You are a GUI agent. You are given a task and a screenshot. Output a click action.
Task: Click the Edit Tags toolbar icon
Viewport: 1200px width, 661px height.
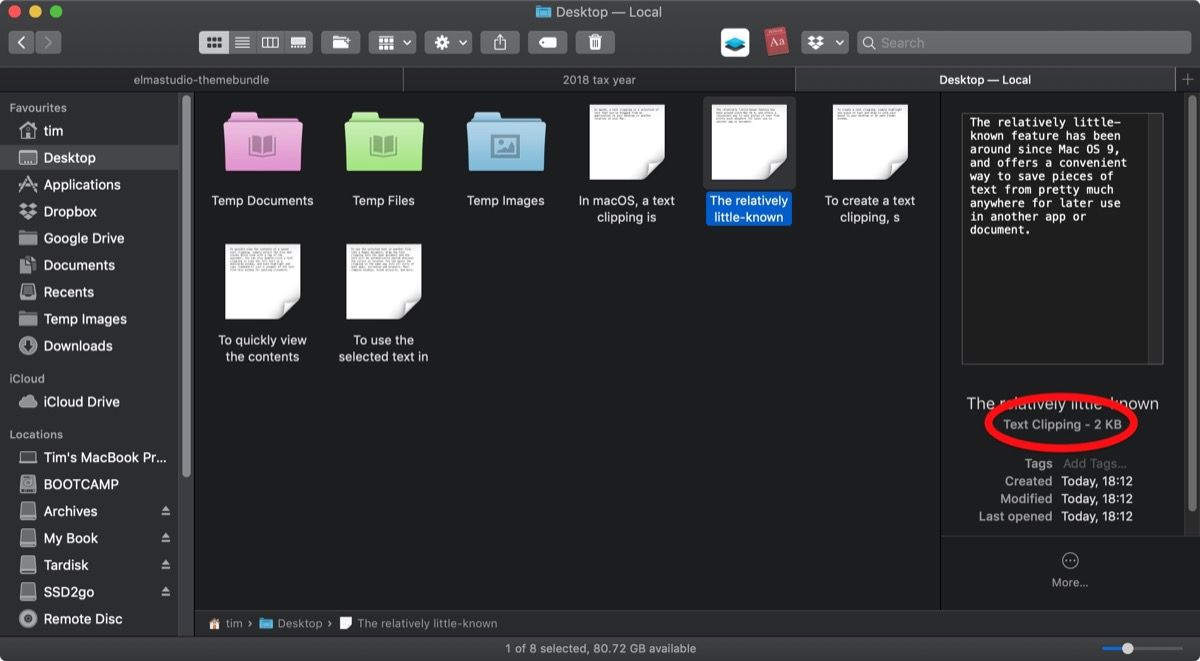[547, 42]
